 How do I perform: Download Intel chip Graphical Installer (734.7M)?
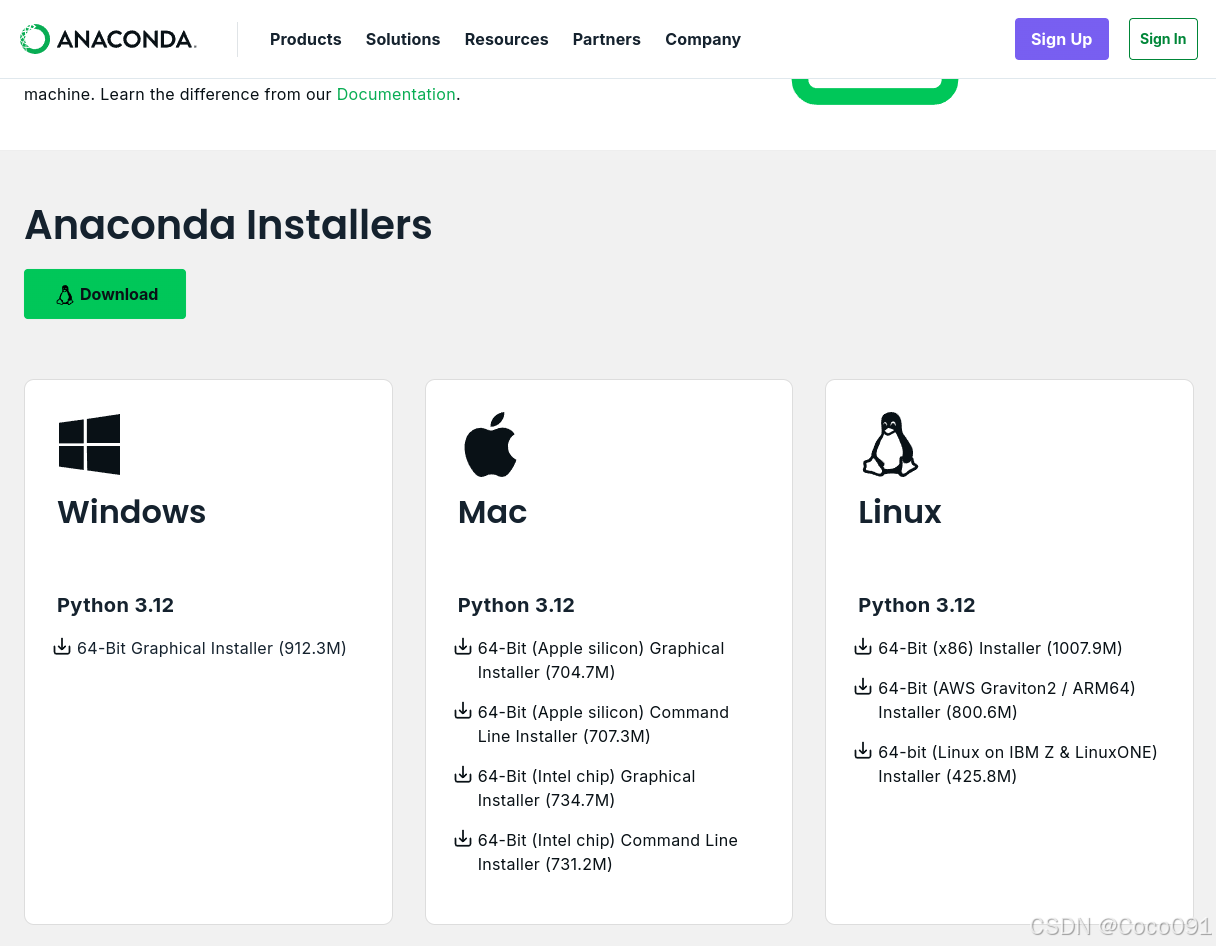[586, 788]
